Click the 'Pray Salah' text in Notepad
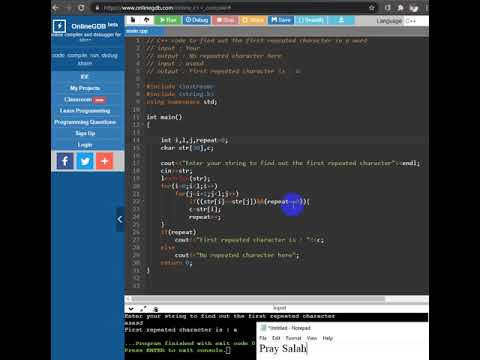Screen dimensions: 480x360 tap(283, 349)
